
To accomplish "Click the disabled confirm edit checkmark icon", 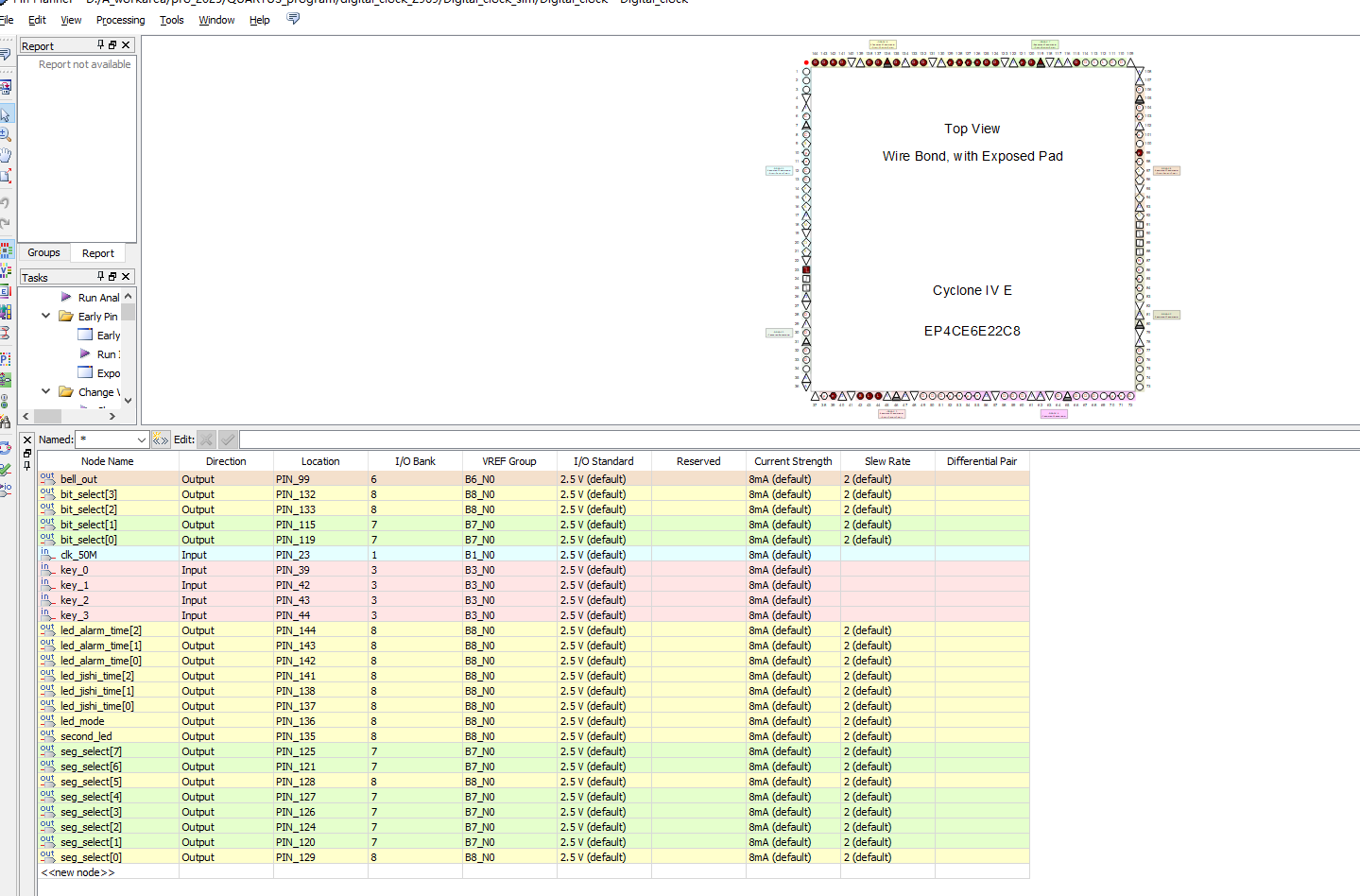I will coord(228,439).
